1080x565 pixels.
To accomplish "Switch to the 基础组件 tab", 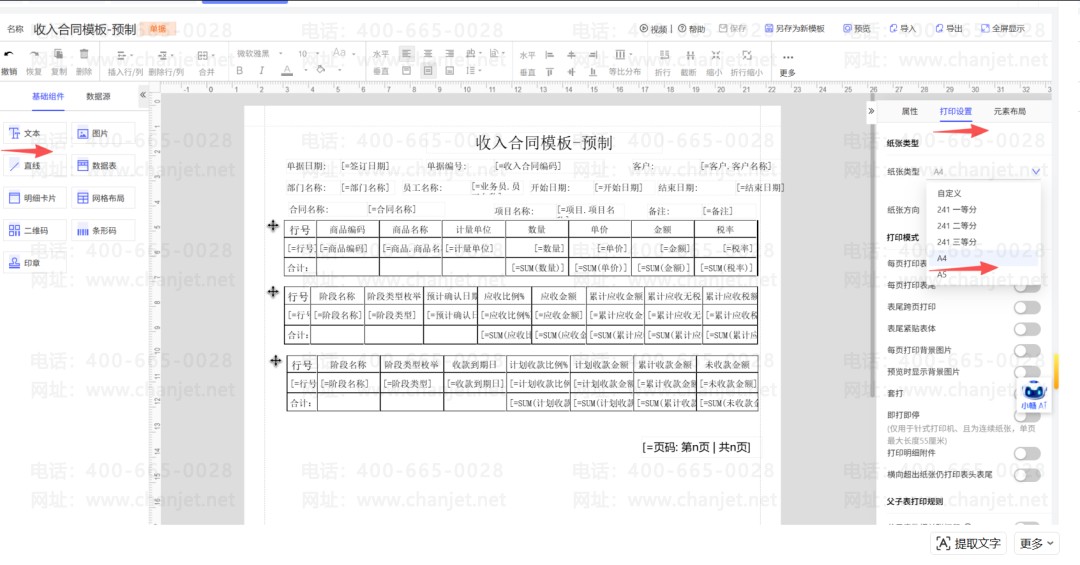I will (x=48, y=96).
